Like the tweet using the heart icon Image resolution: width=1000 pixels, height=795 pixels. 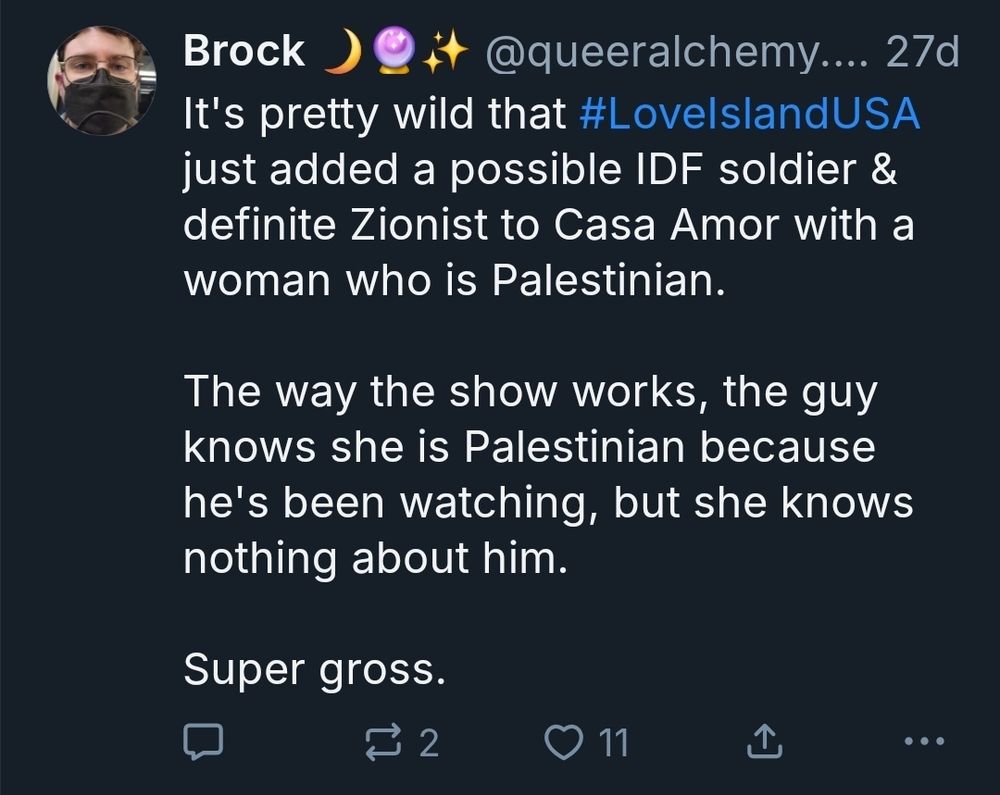tap(567, 742)
